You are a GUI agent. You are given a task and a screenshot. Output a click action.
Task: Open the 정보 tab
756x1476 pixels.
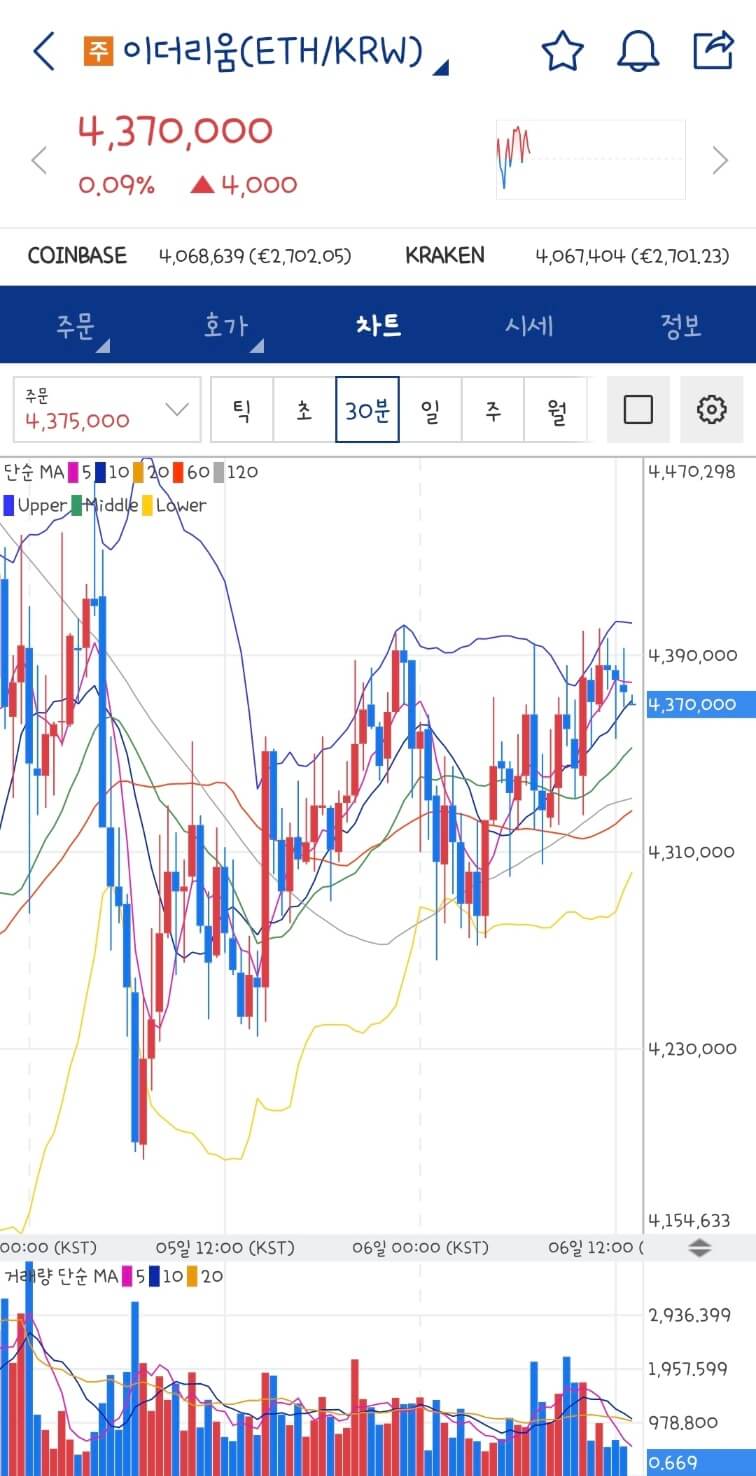pos(680,325)
